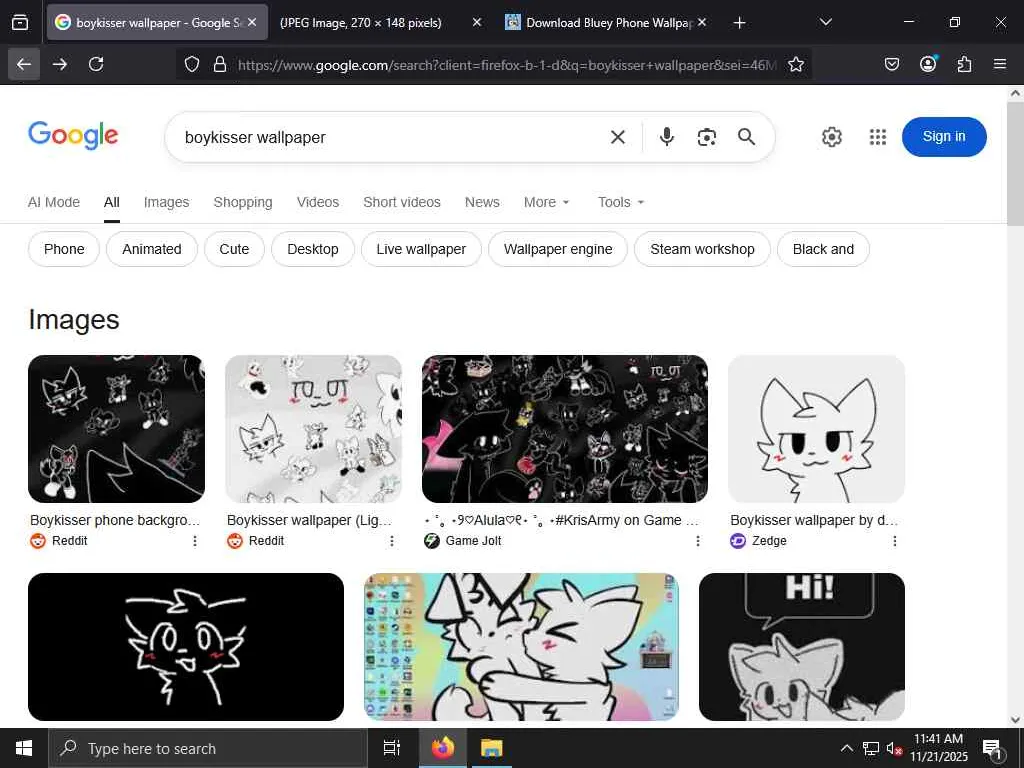Click the site security padlock icon
This screenshot has height=768, width=1024.
coord(220,64)
